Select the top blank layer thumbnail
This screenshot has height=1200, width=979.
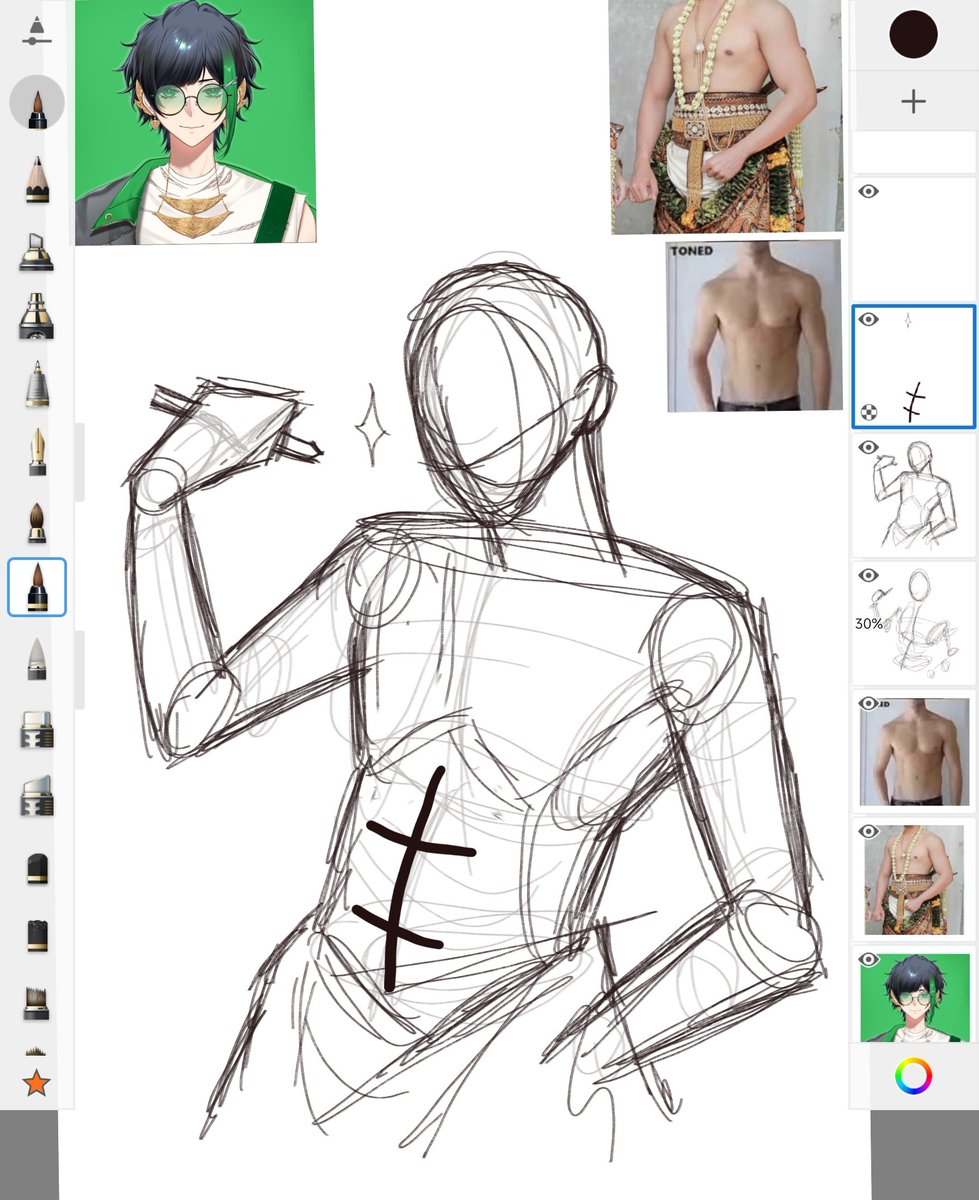(914, 238)
